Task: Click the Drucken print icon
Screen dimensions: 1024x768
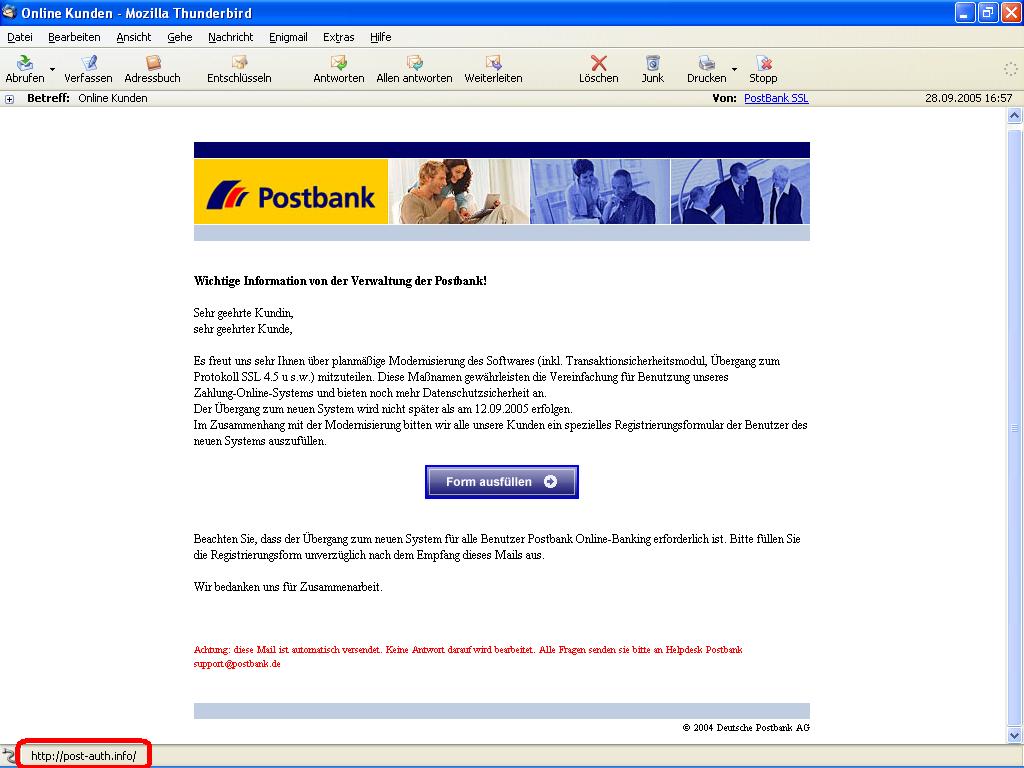Action: coord(707,63)
